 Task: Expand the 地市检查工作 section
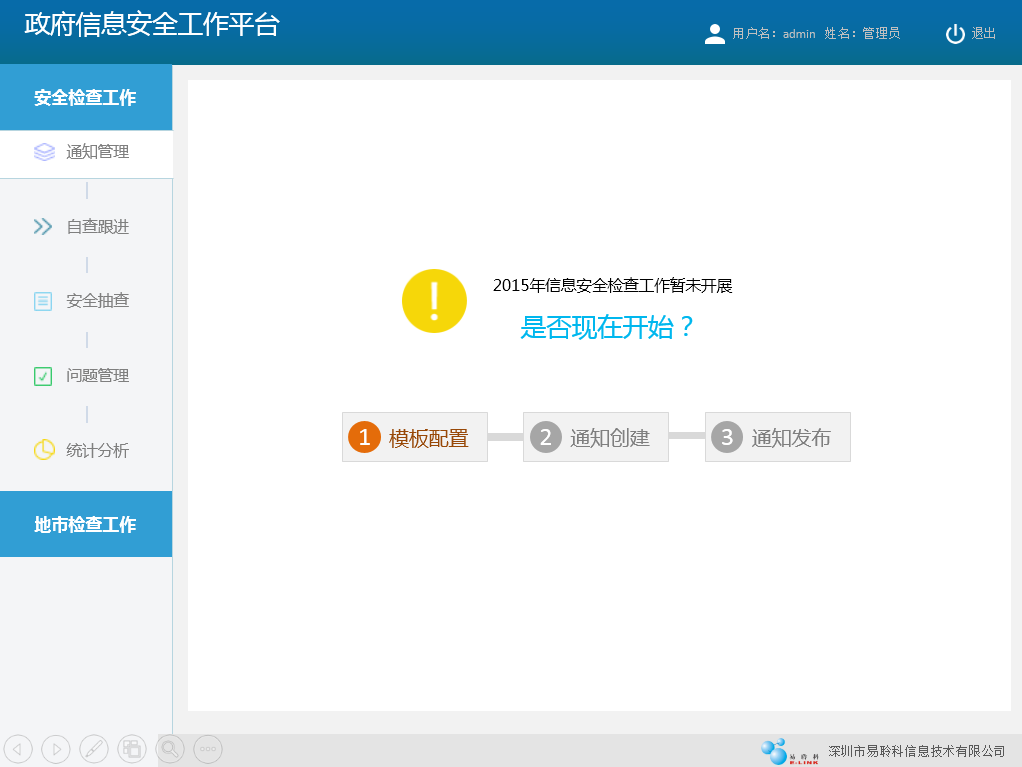86,524
